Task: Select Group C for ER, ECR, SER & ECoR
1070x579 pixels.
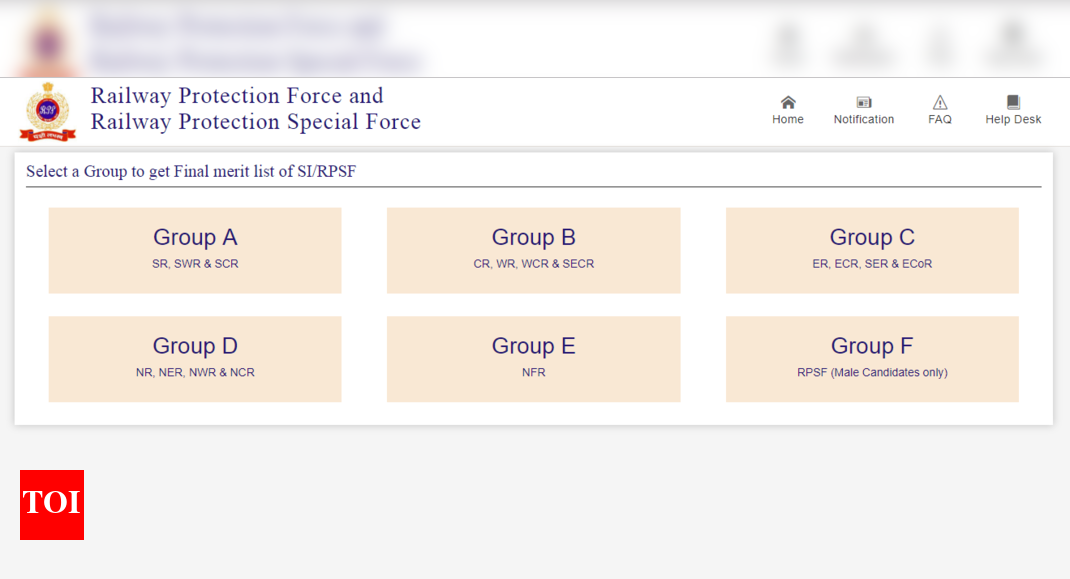Action: click(x=871, y=250)
